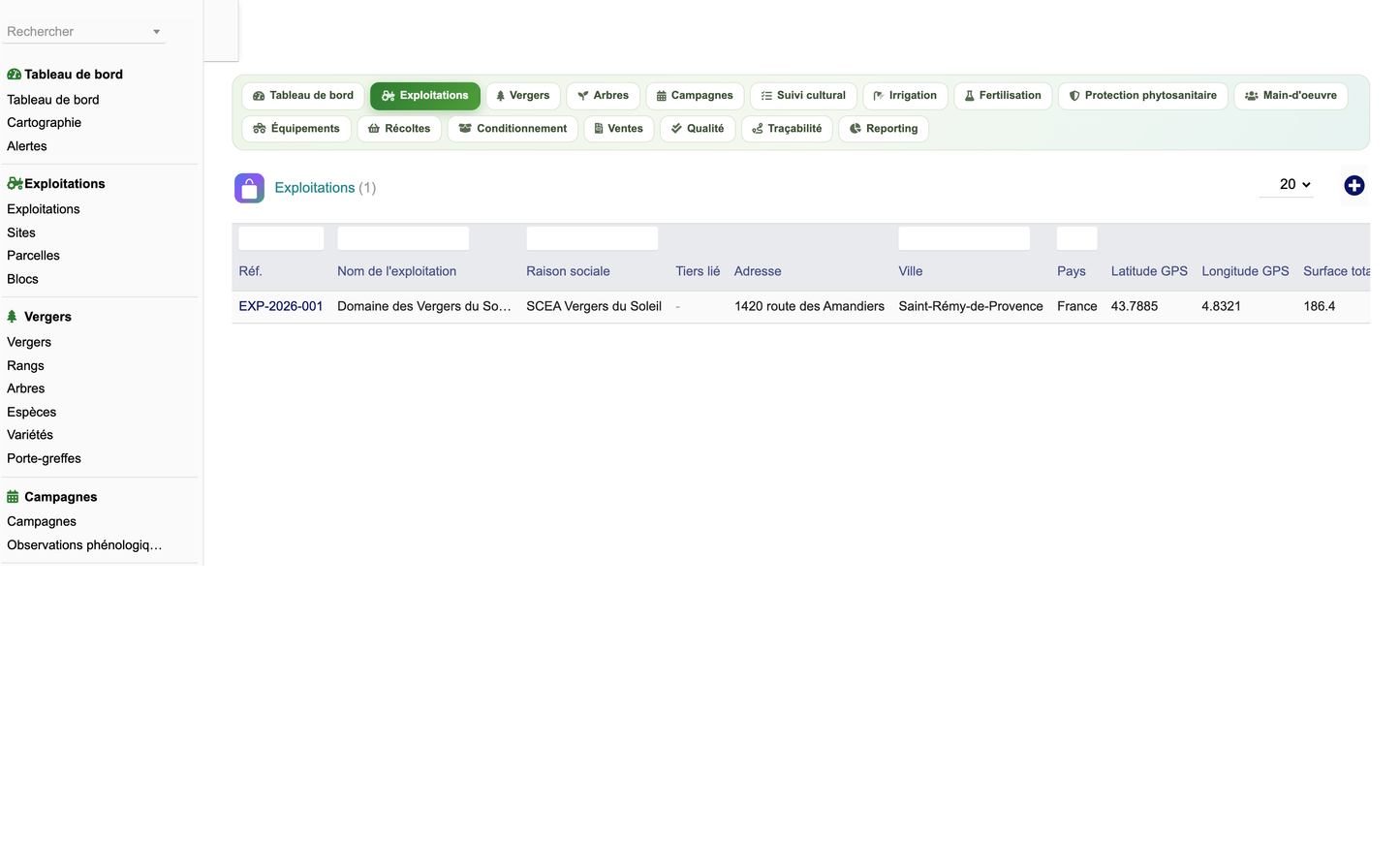The image size is (1400, 866).
Task: Open Cartographie in the sidebar
Action: tap(45, 123)
